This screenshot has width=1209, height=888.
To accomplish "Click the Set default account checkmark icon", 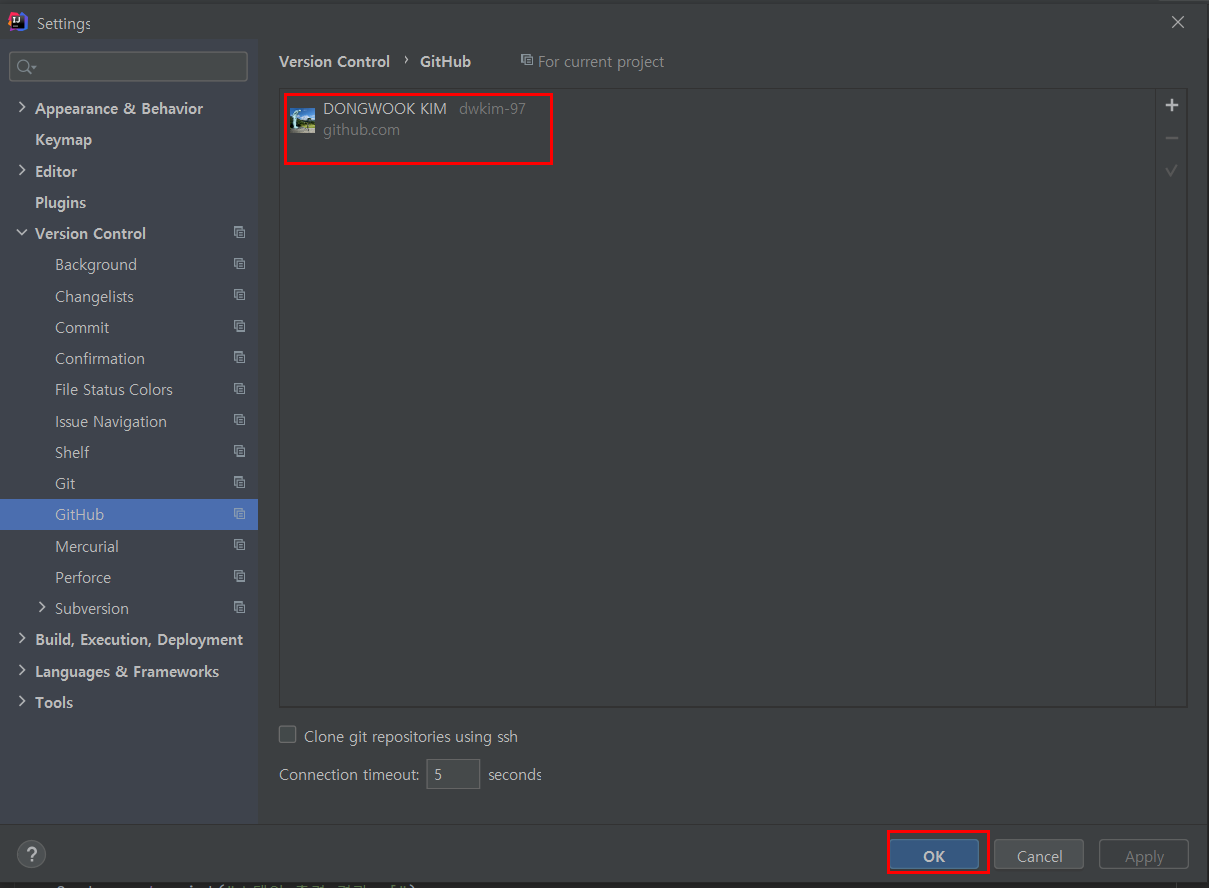I will click(x=1172, y=171).
